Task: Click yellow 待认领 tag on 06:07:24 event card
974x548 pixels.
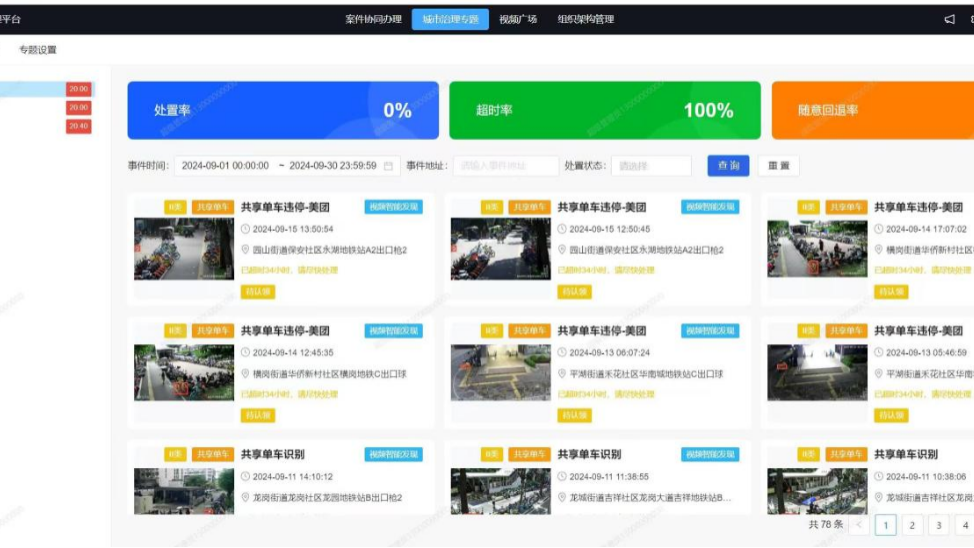Action: click(574, 415)
